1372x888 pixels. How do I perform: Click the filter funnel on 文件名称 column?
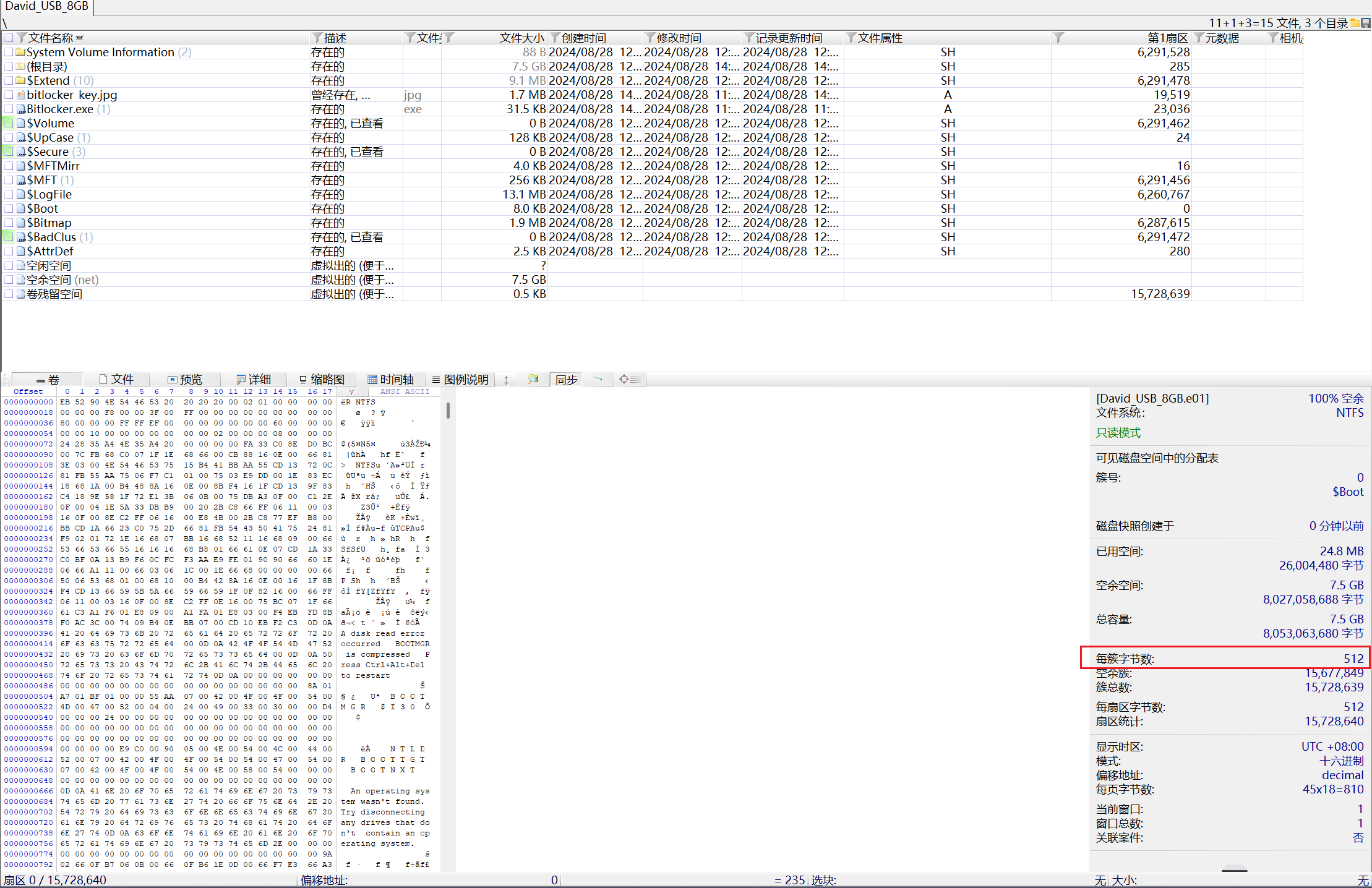(22, 38)
